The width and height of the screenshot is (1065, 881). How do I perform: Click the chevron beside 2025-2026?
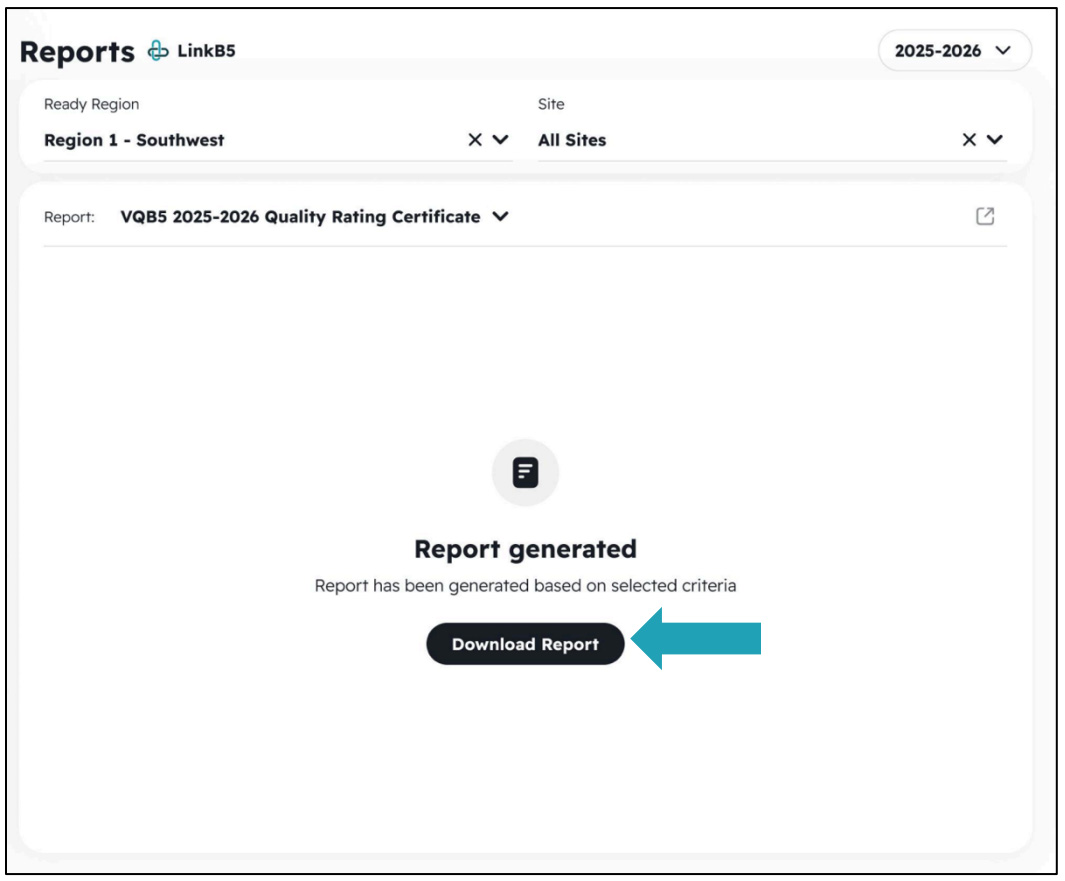tap(1003, 51)
